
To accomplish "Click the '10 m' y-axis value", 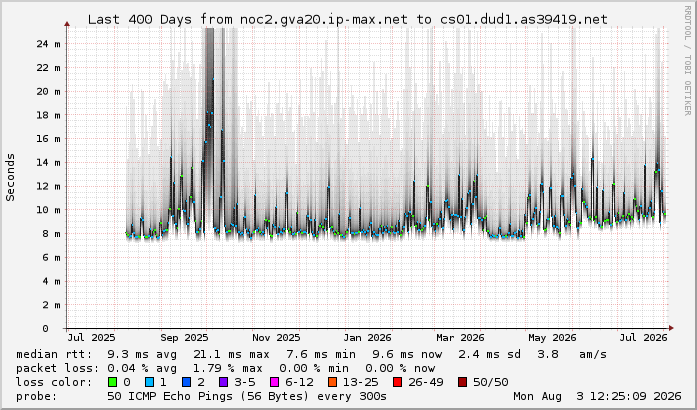I will pyautogui.click(x=48, y=210).
